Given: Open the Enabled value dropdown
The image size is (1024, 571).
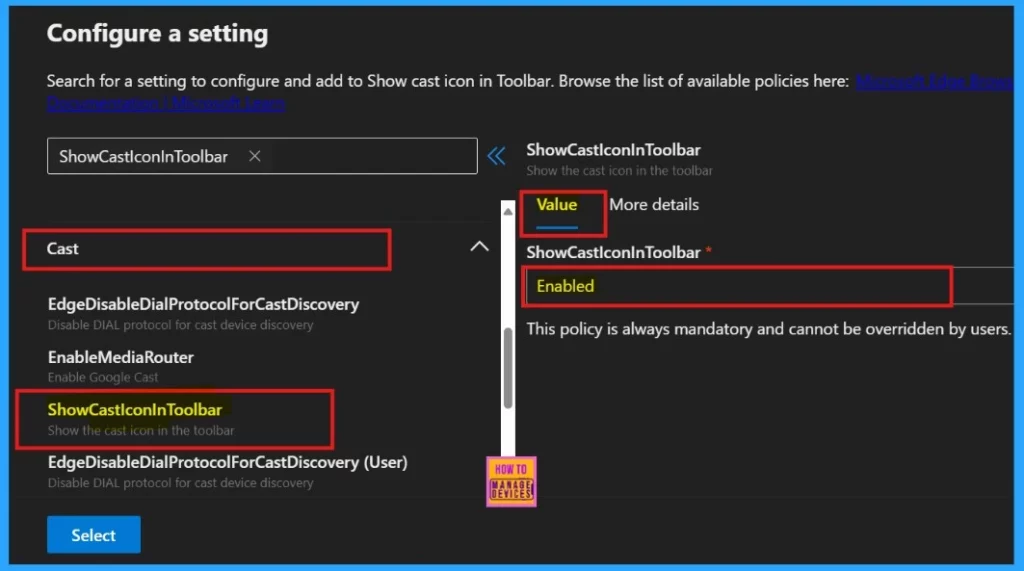Looking at the screenshot, I should pos(770,286).
